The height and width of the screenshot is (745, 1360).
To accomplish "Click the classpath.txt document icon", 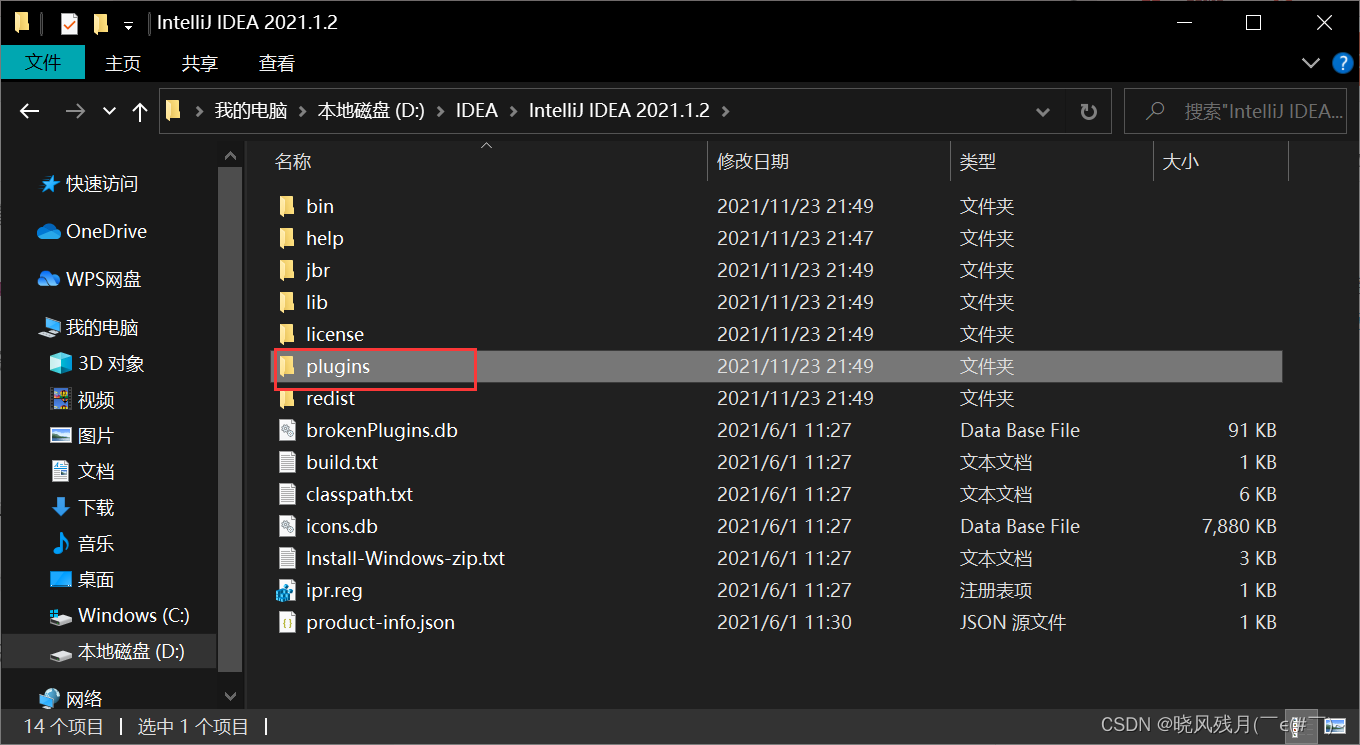I will [287, 494].
